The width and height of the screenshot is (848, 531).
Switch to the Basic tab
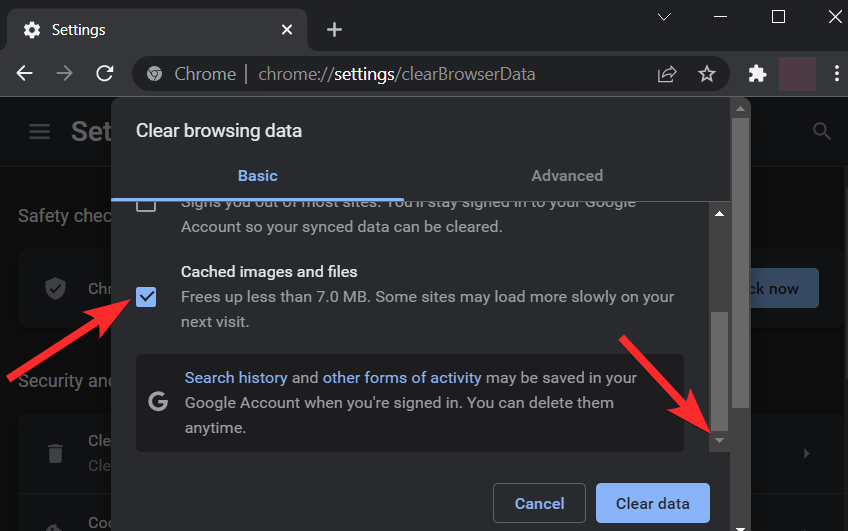[x=257, y=176]
